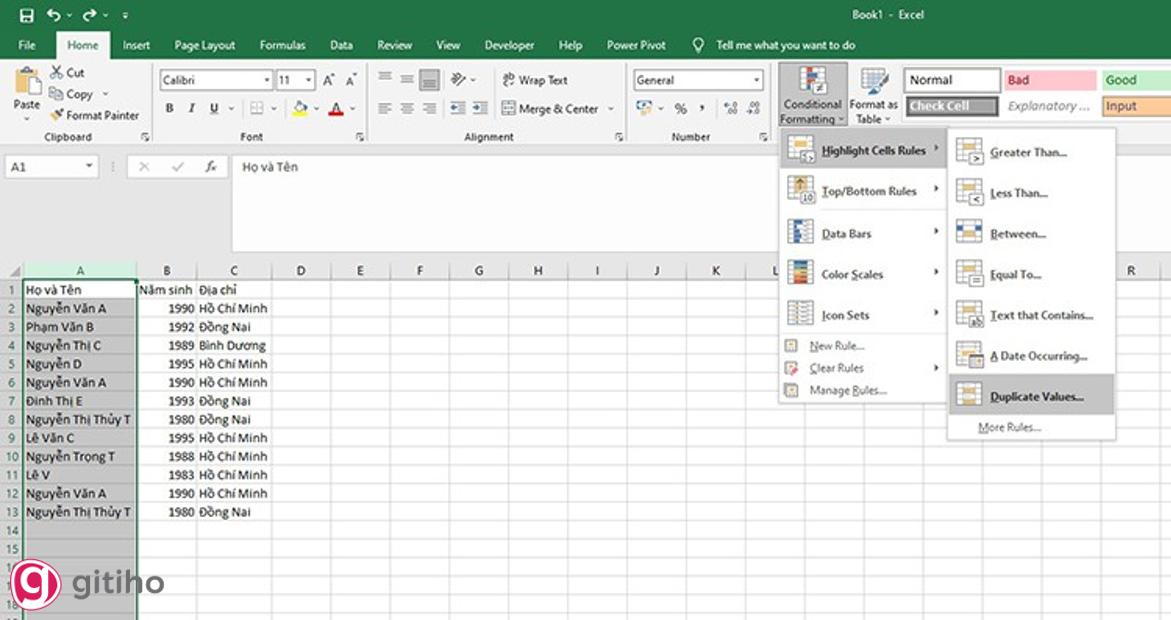Toggle italic formatting

pos(191,108)
